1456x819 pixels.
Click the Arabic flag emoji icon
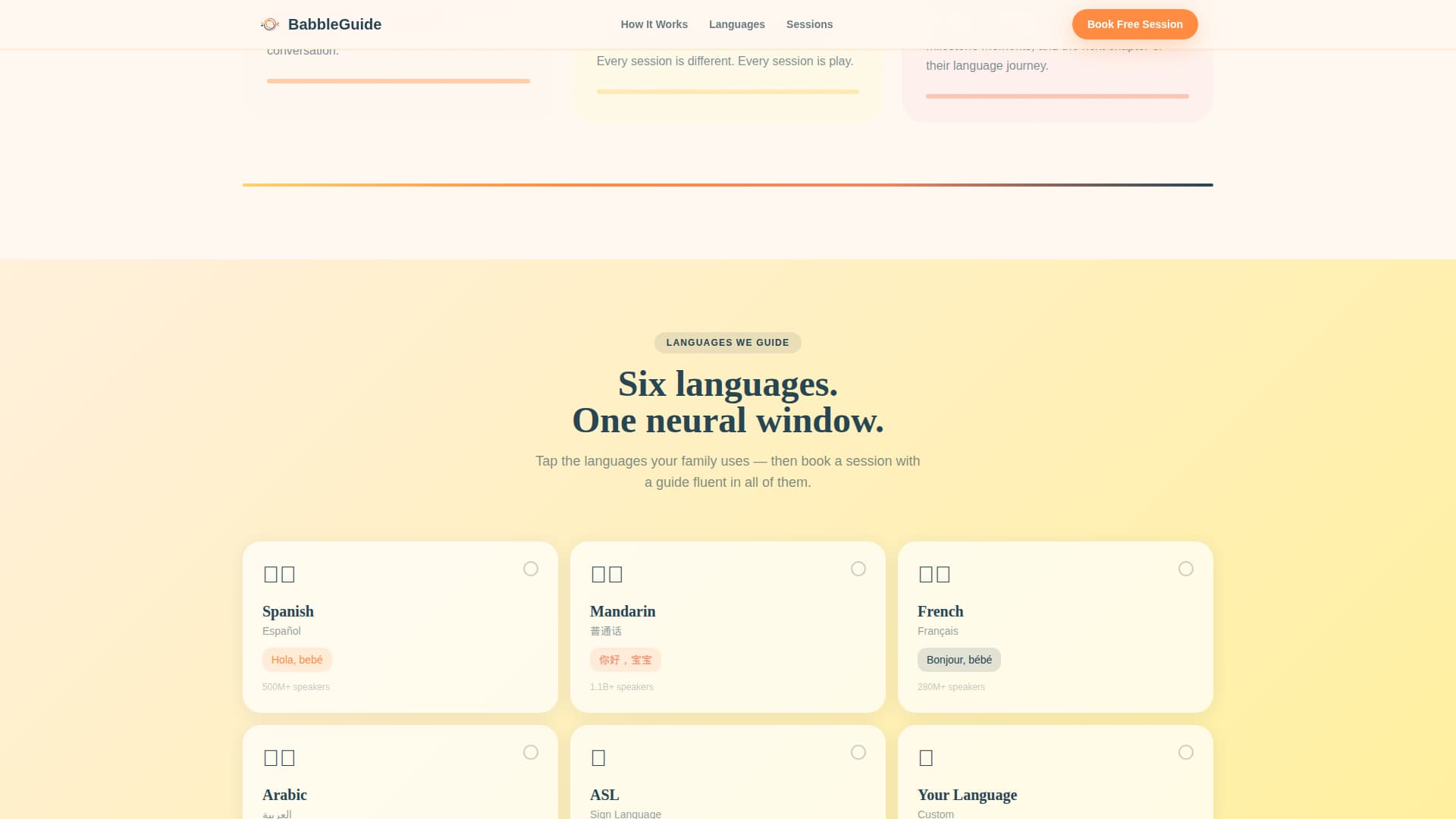point(279,758)
